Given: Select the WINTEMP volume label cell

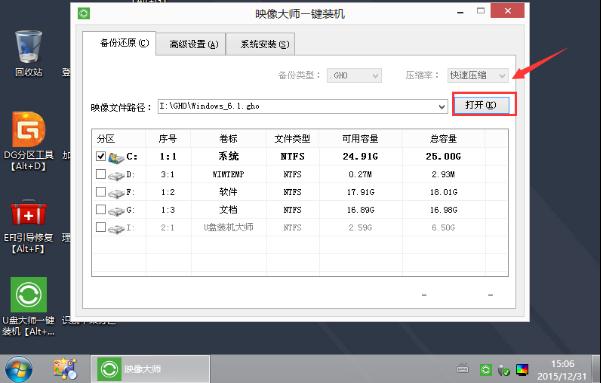Looking at the screenshot, I should (x=228, y=174).
